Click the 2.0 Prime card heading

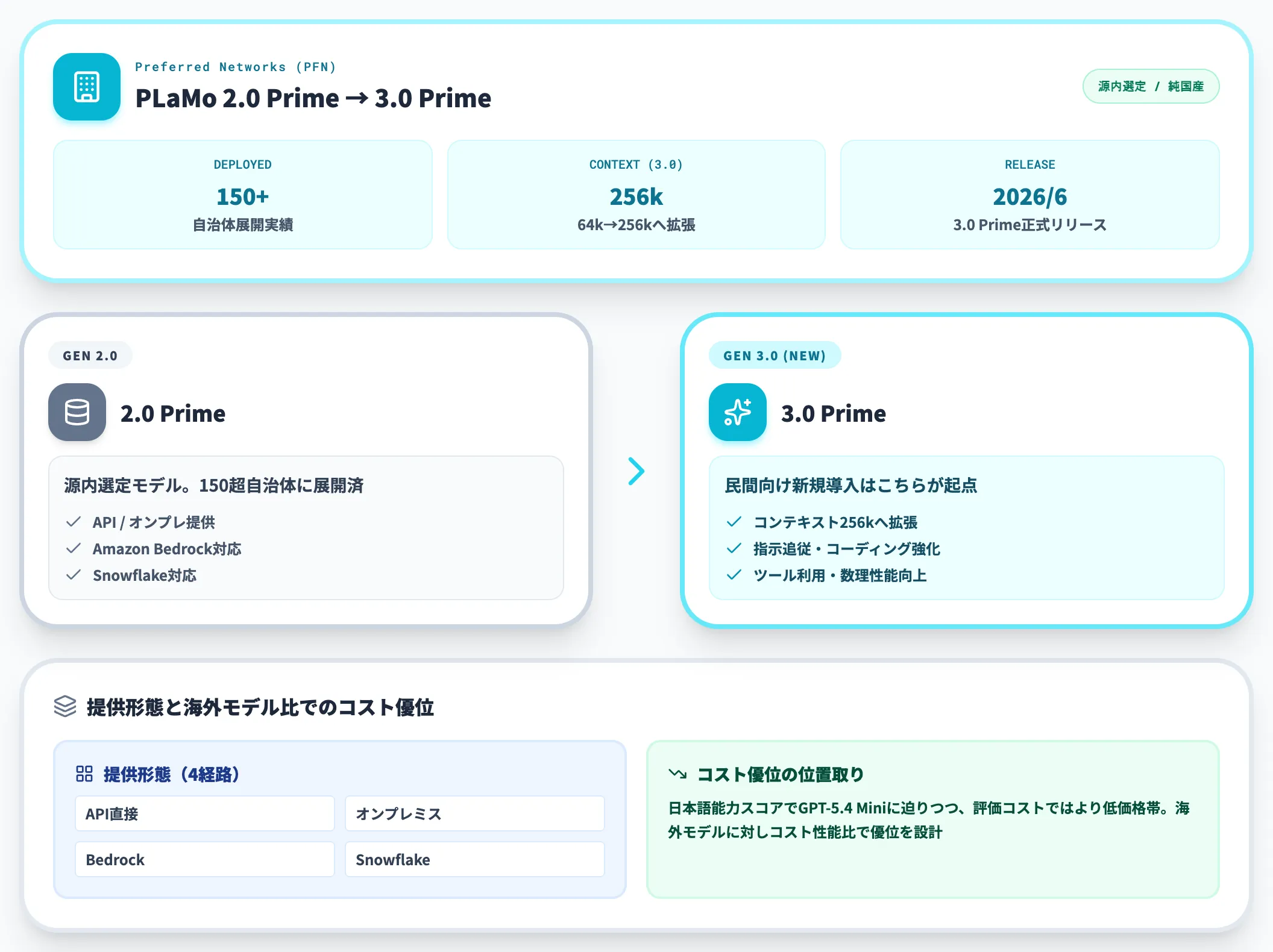pyautogui.click(x=173, y=413)
